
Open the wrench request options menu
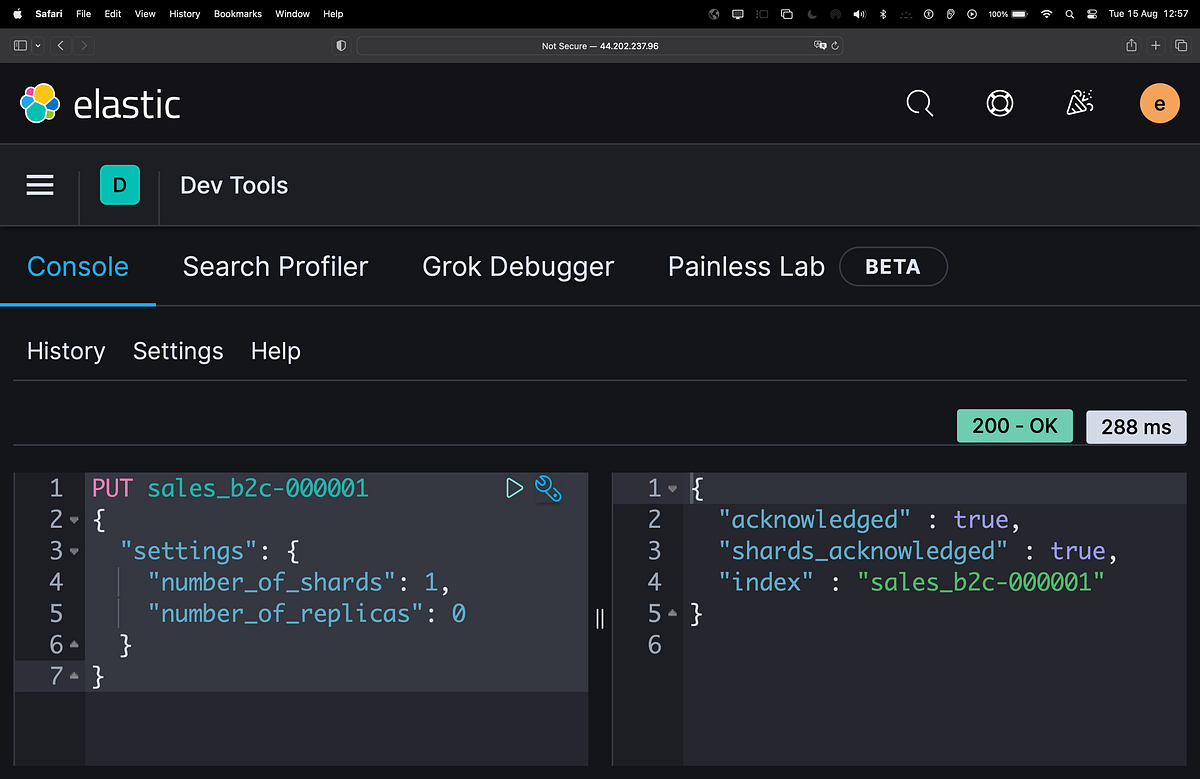pyautogui.click(x=548, y=488)
